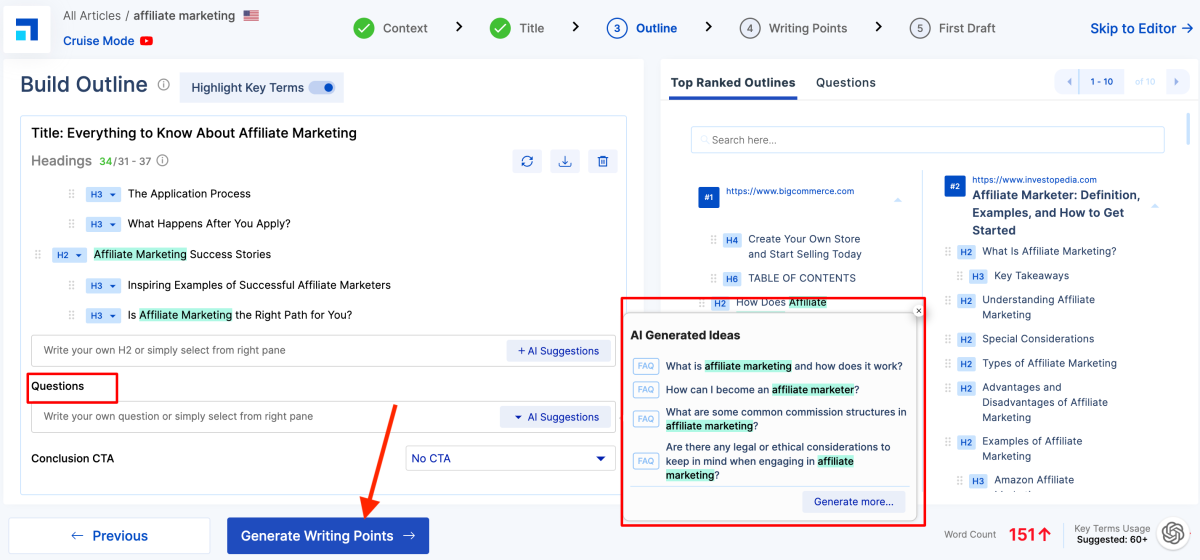Click the YouTube icon next to Cruise Mode
The image size is (1200, 560).
point(147,41)
